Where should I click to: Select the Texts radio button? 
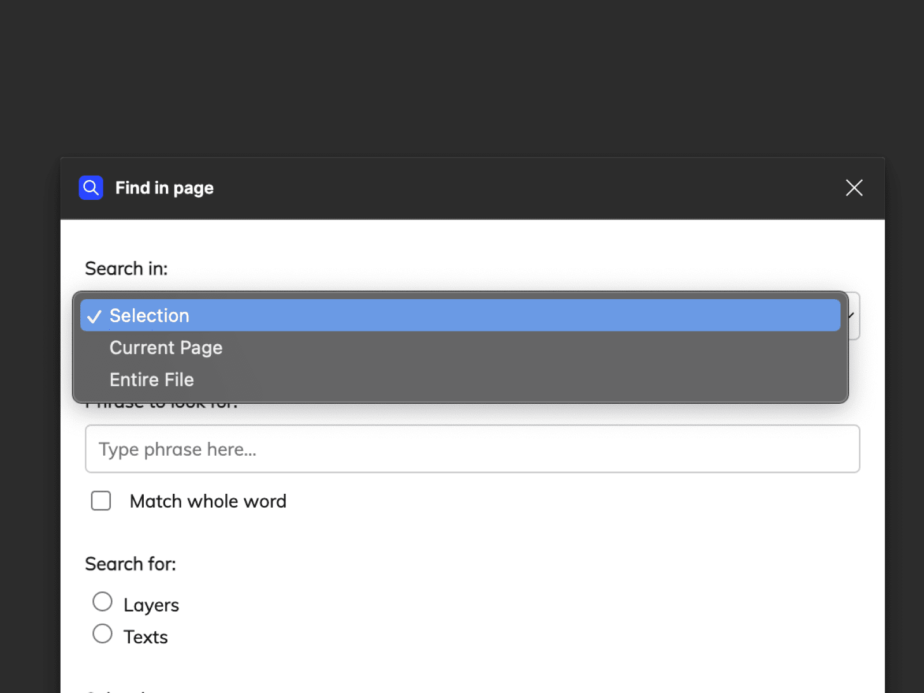102,634
